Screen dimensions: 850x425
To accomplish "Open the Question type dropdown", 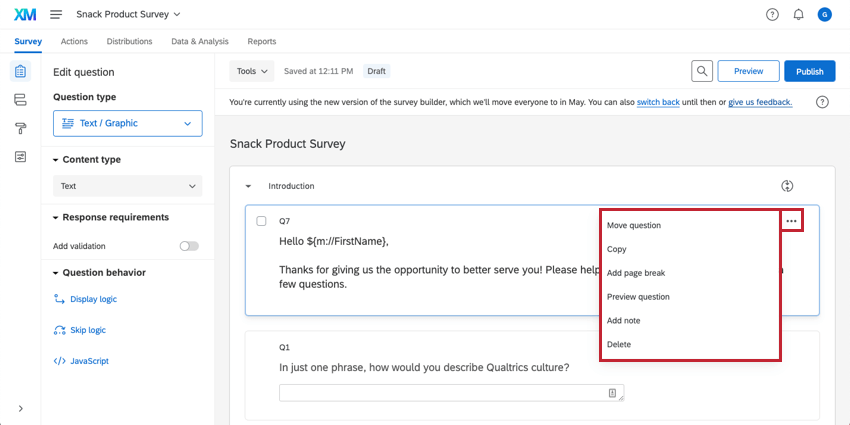I will [128, 123].
